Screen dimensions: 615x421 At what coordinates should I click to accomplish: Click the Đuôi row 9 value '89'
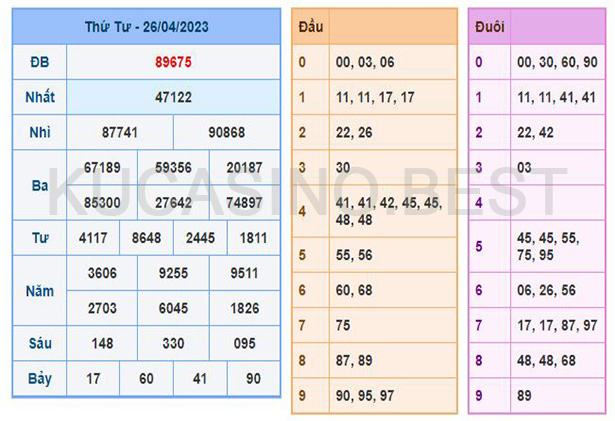524,395
